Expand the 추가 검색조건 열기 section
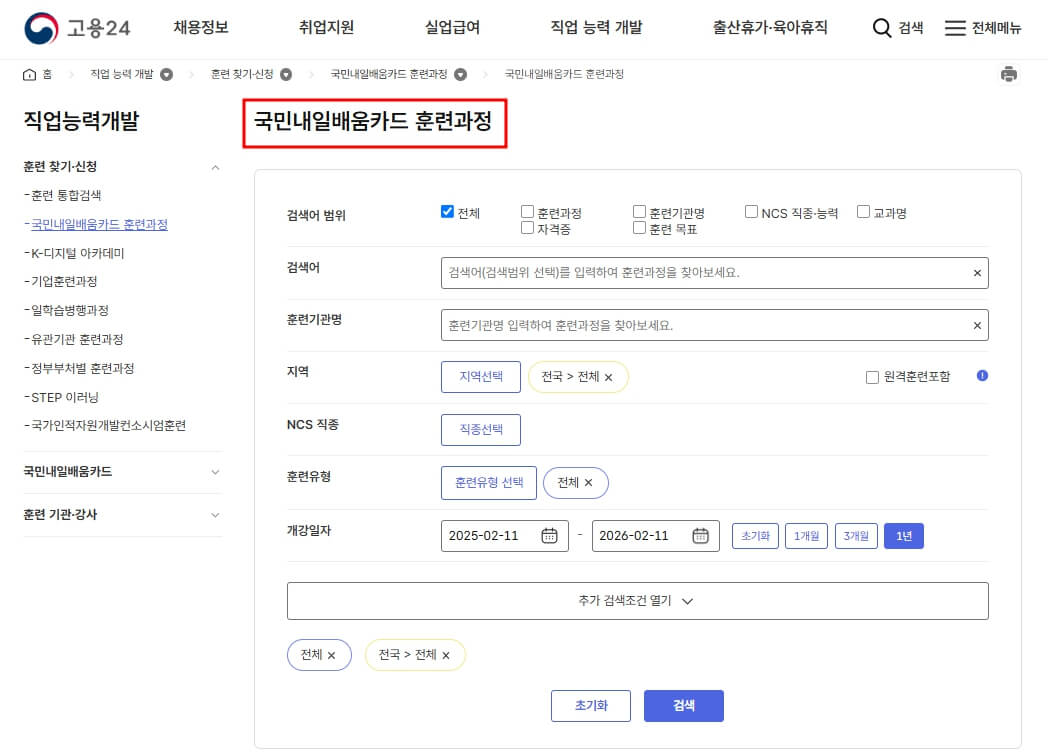 (637, 600)
